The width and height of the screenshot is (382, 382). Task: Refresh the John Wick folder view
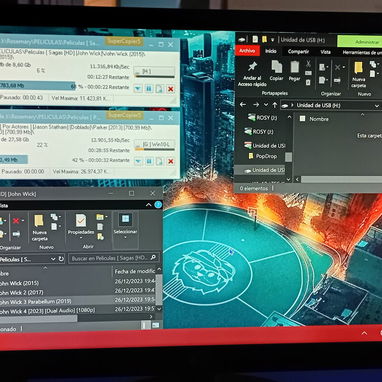coord(61,259)
